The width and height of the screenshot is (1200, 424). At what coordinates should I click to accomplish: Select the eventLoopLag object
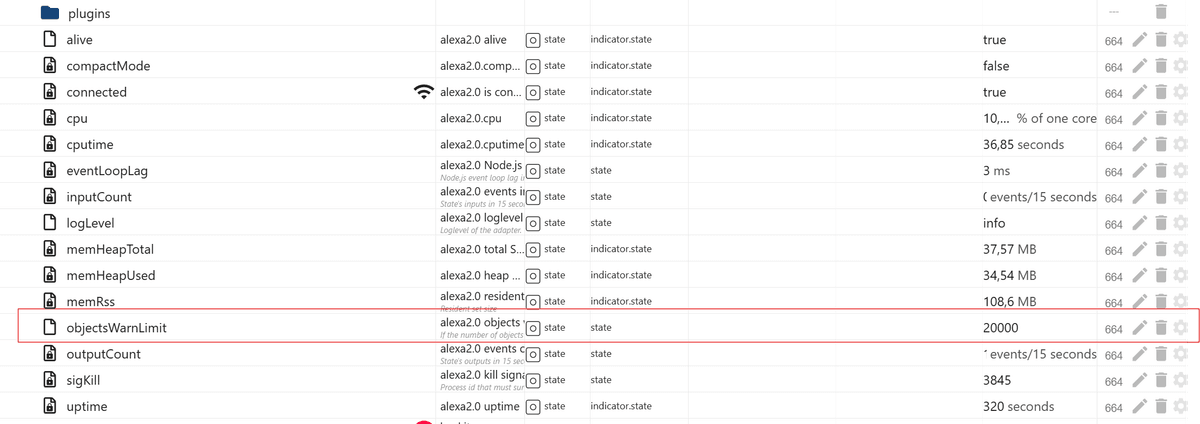point(106,171)
